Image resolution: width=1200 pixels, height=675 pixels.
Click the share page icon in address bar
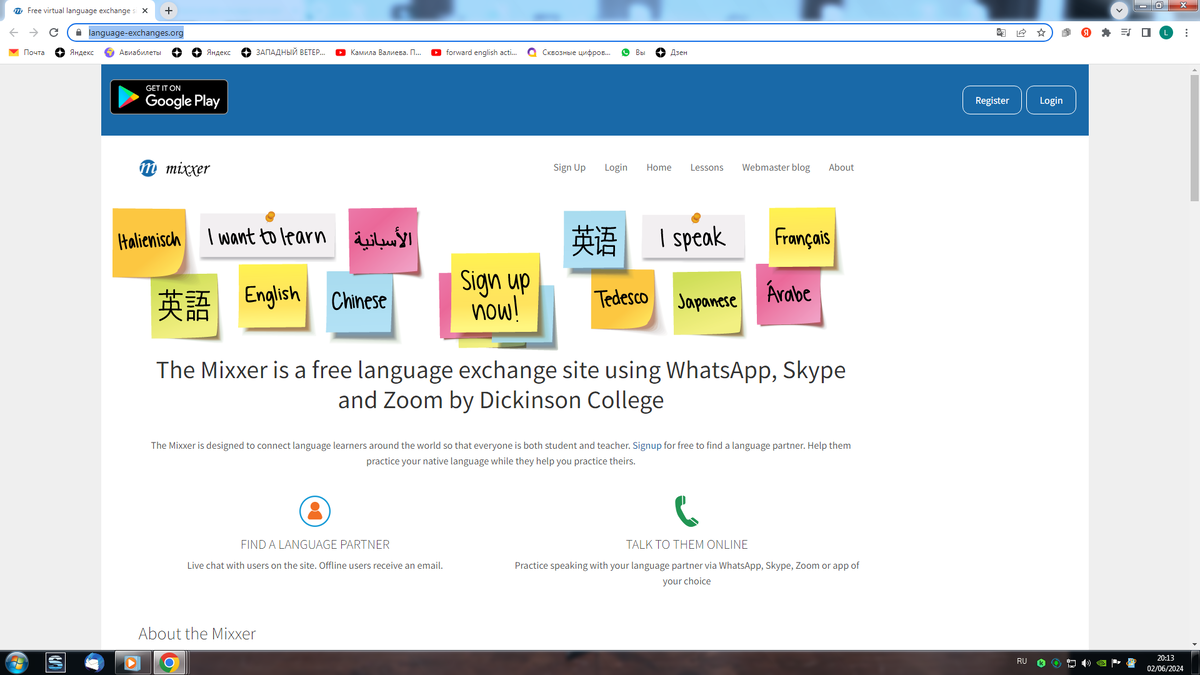tap(1021, 32)
